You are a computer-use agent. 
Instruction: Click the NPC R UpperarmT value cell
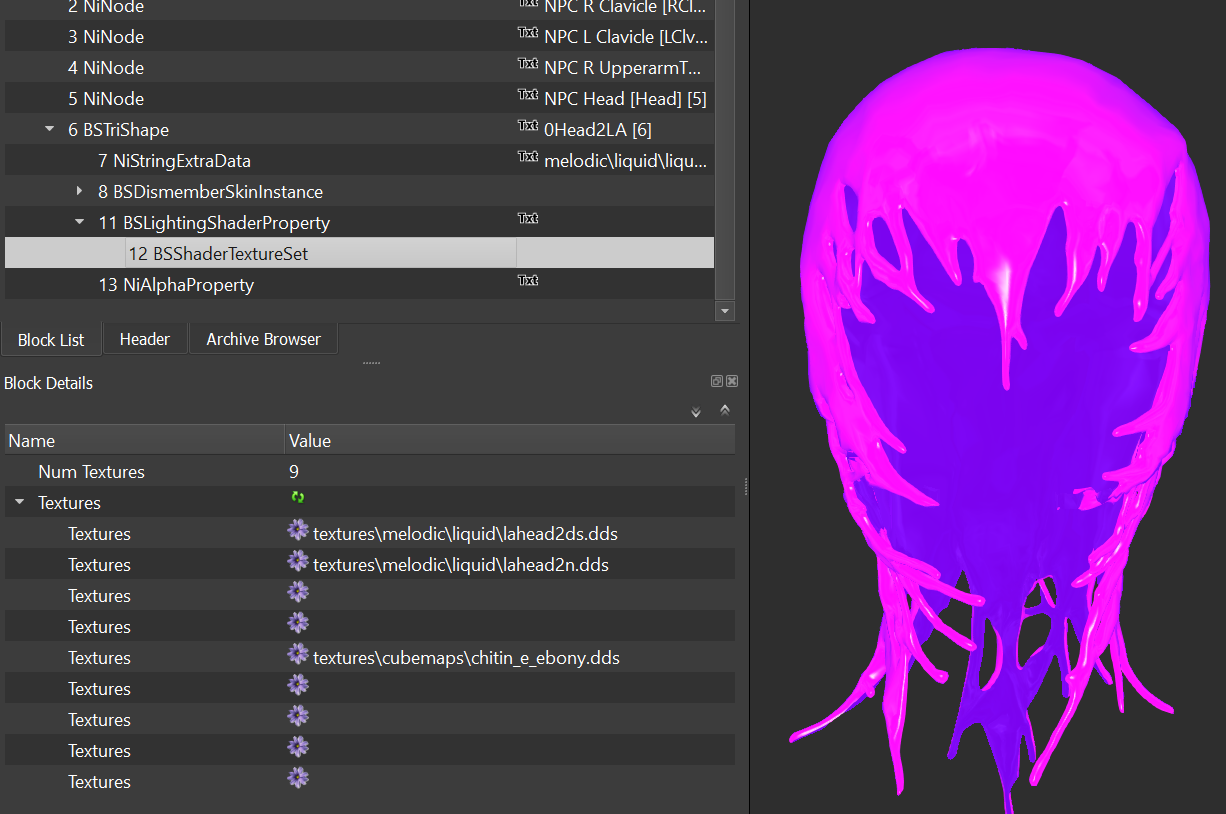pos(623,68)
